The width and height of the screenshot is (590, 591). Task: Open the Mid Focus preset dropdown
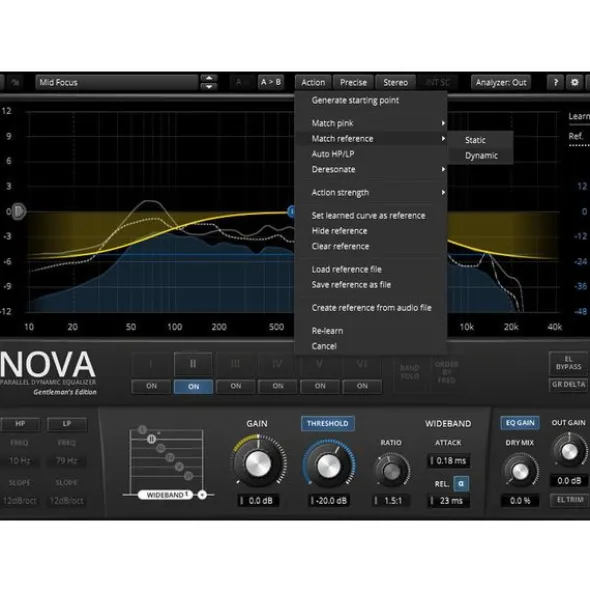[117, 82]
